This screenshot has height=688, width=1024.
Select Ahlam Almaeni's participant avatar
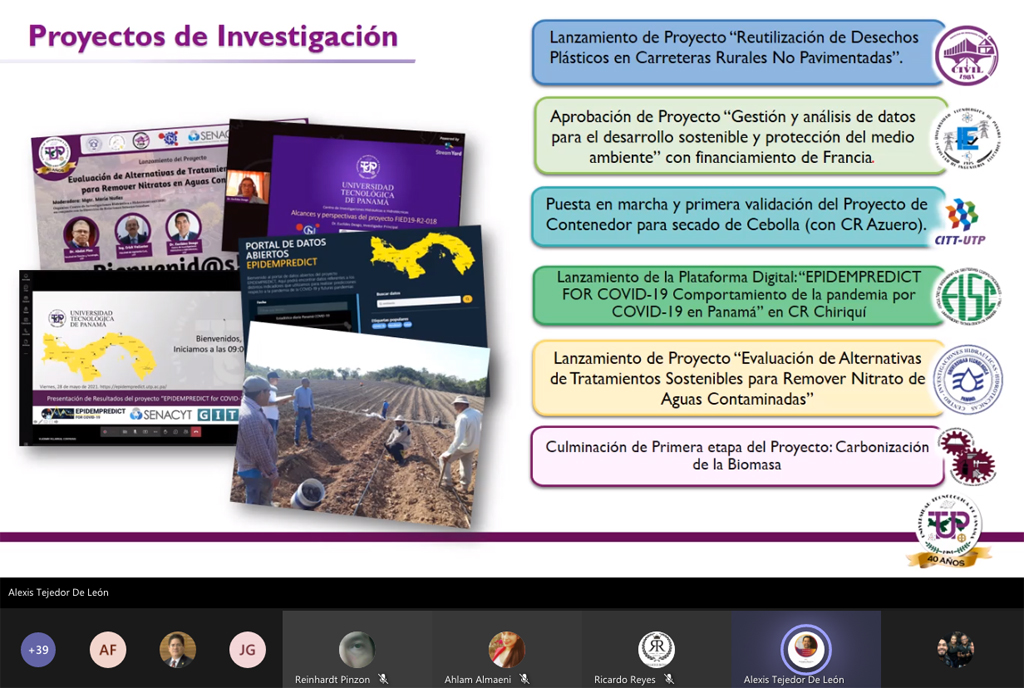(506, 650)
